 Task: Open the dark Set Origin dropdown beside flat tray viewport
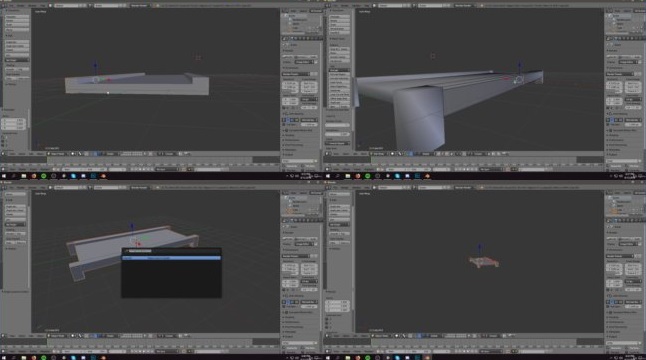(16, 60)
